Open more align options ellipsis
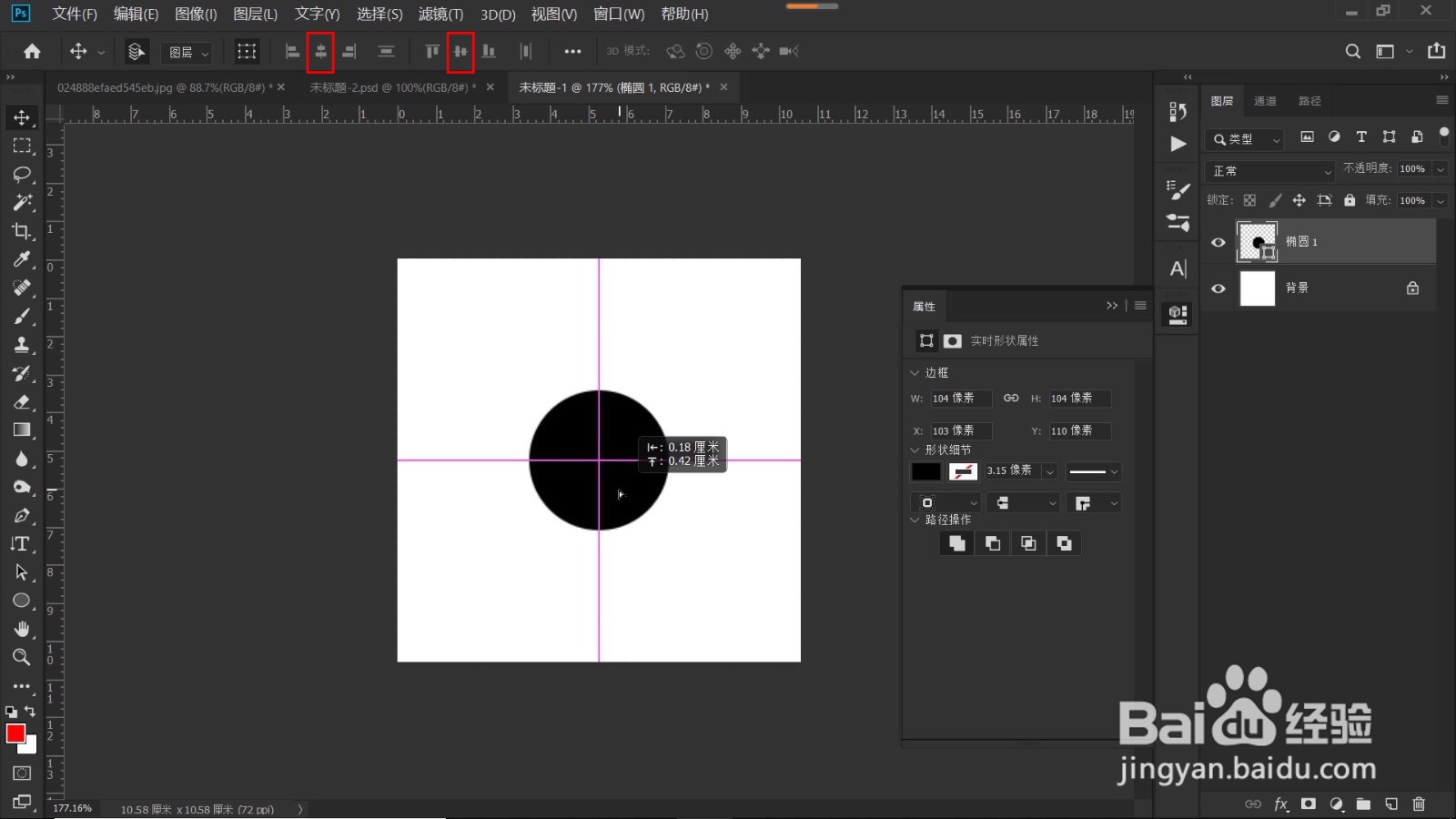The width and height of the screenshot is (1456, 819). [x=572, y=52]
